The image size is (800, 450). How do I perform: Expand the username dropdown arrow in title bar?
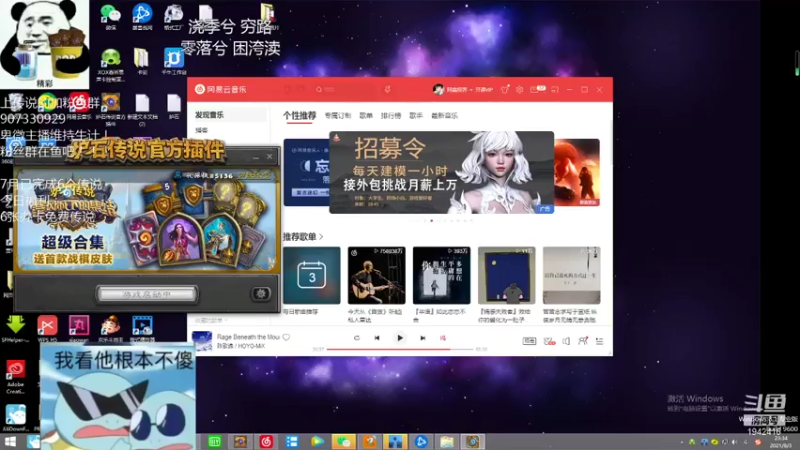471,90
